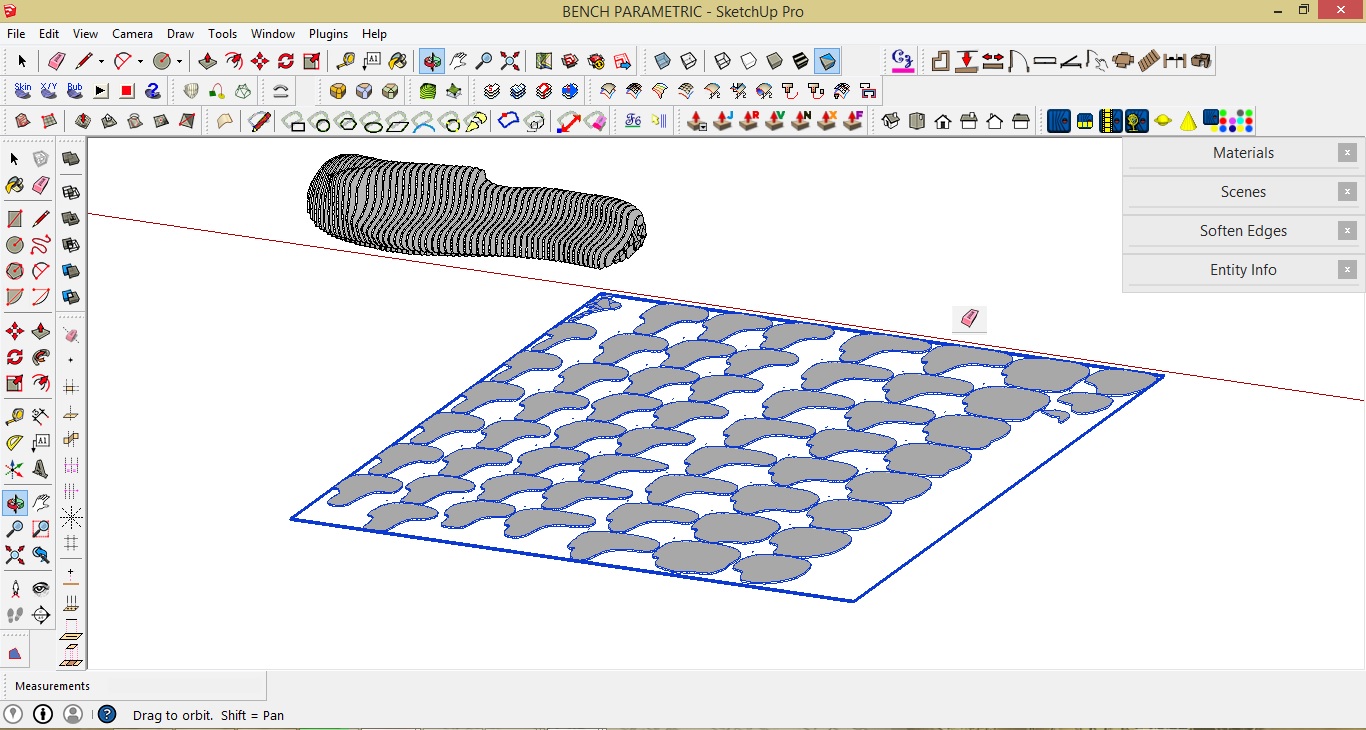Select the Tape Measure tool
Screen dimensions: 1366x730
pos(347,60)
